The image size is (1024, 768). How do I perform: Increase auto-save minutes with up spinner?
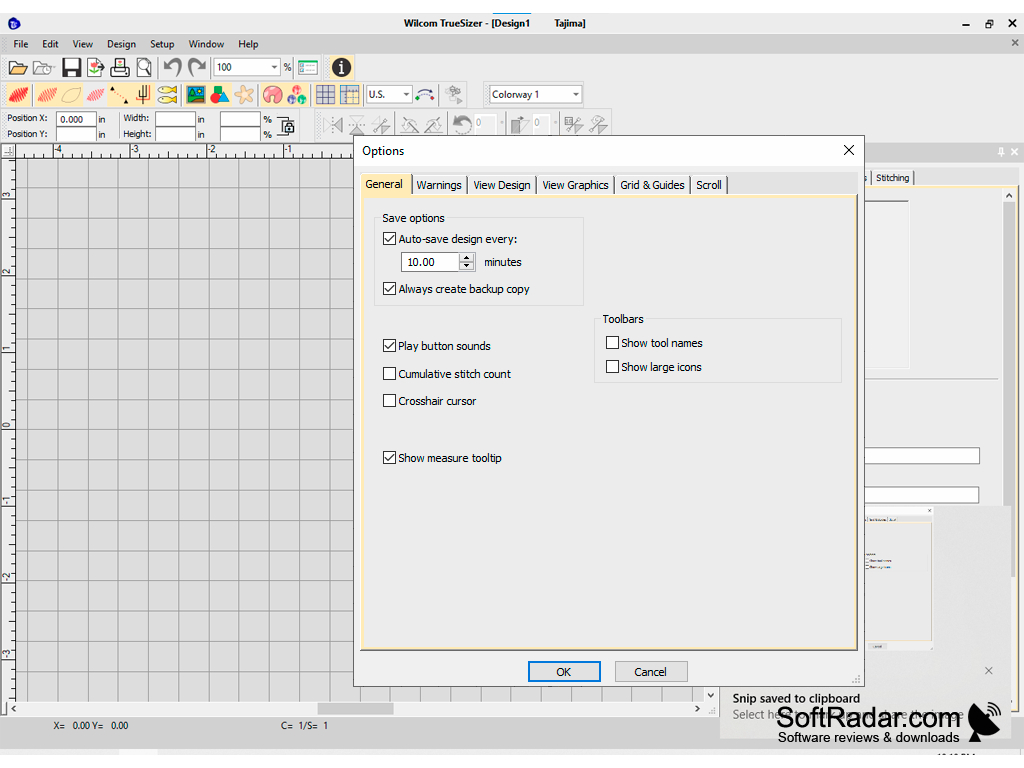click(466, 258)
